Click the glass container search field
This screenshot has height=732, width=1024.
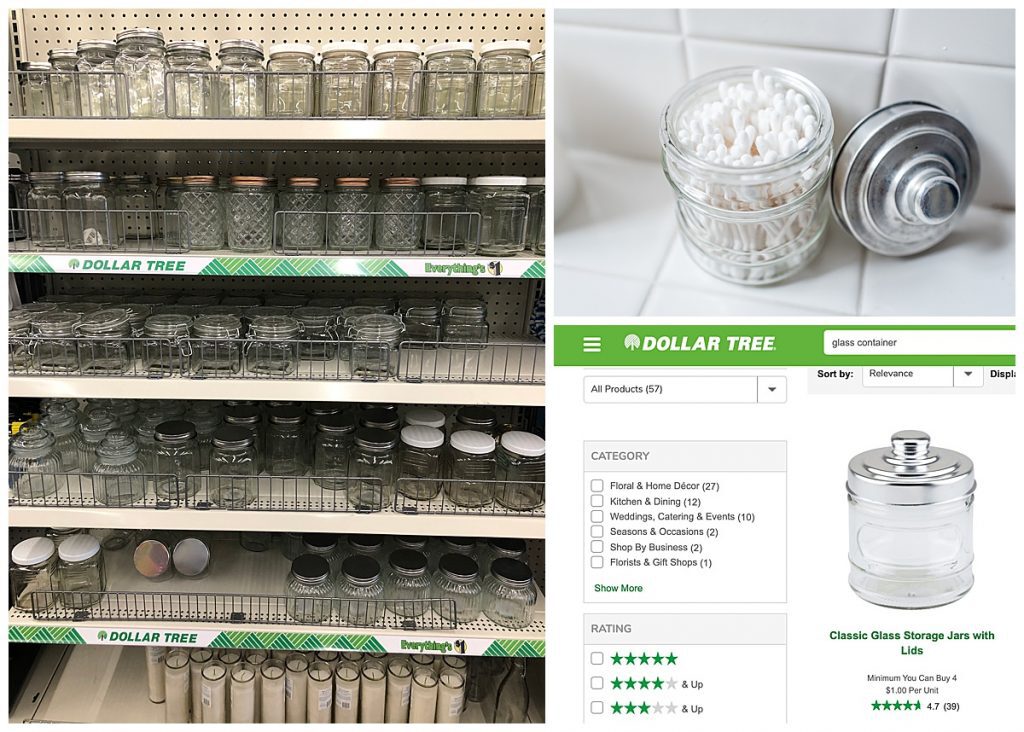coord(920,342)
